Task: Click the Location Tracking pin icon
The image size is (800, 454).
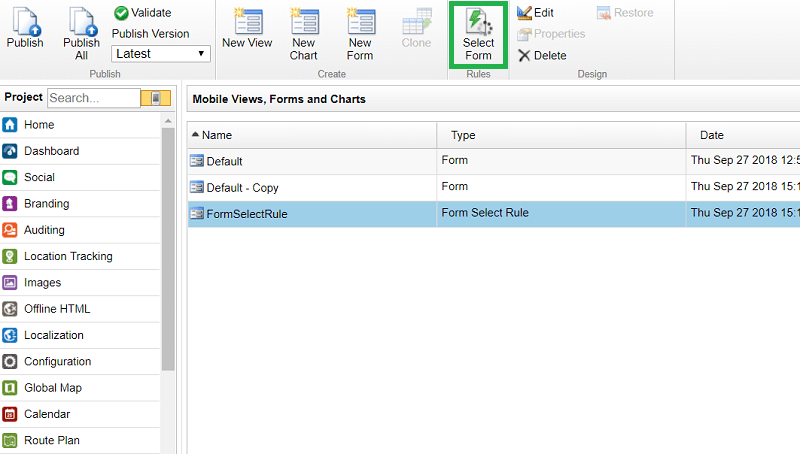Action: point(10,256)
